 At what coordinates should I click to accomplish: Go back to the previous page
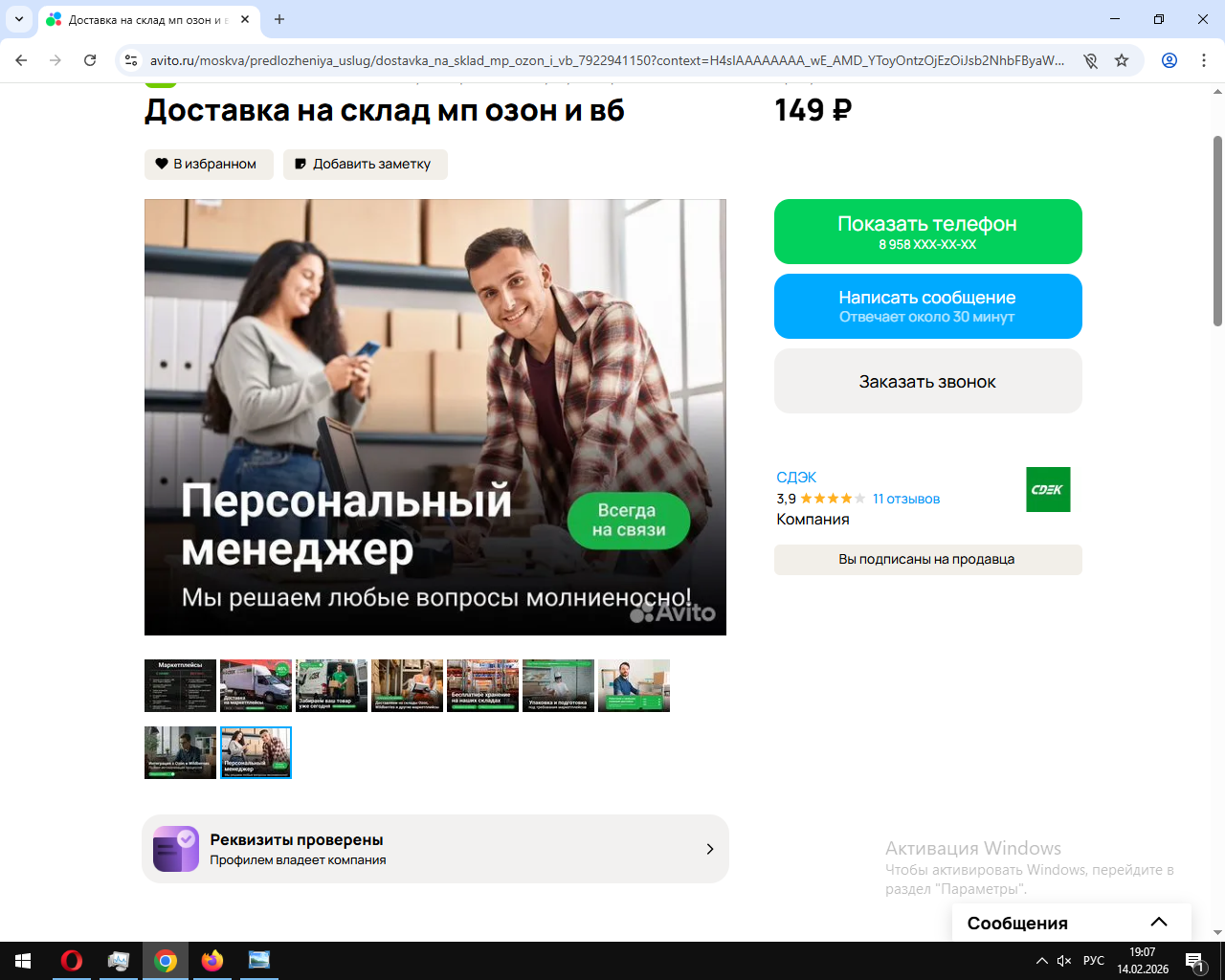pos(21,60)
